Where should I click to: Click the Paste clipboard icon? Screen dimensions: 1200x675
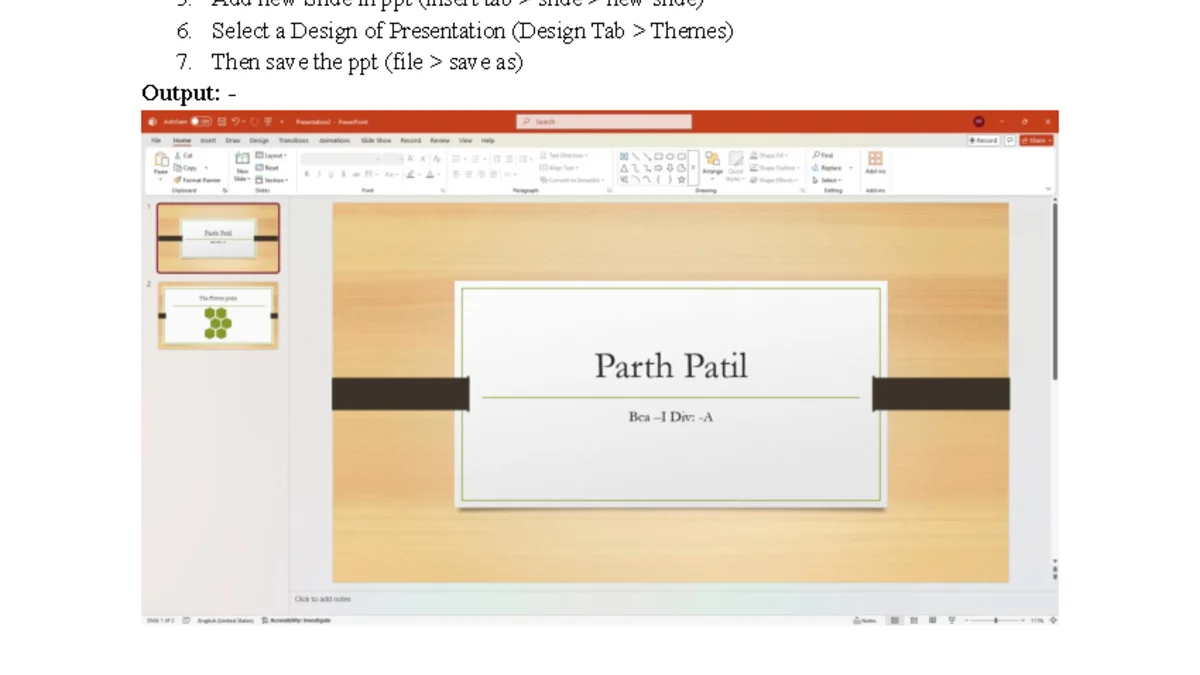(x=161, y=160)
